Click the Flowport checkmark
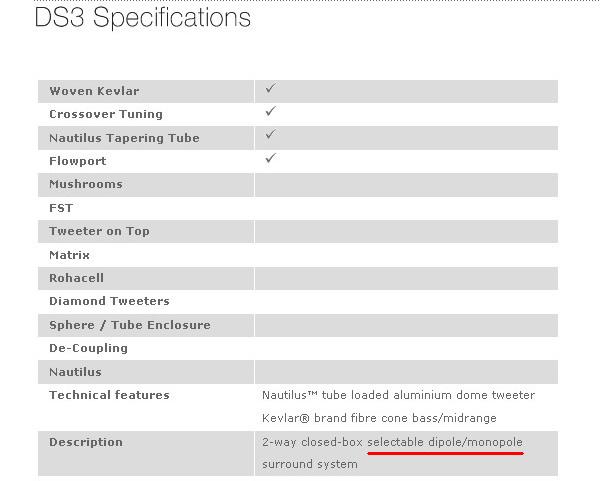The image size is (600, 481). pyautogui.click(x=270, y=159)
